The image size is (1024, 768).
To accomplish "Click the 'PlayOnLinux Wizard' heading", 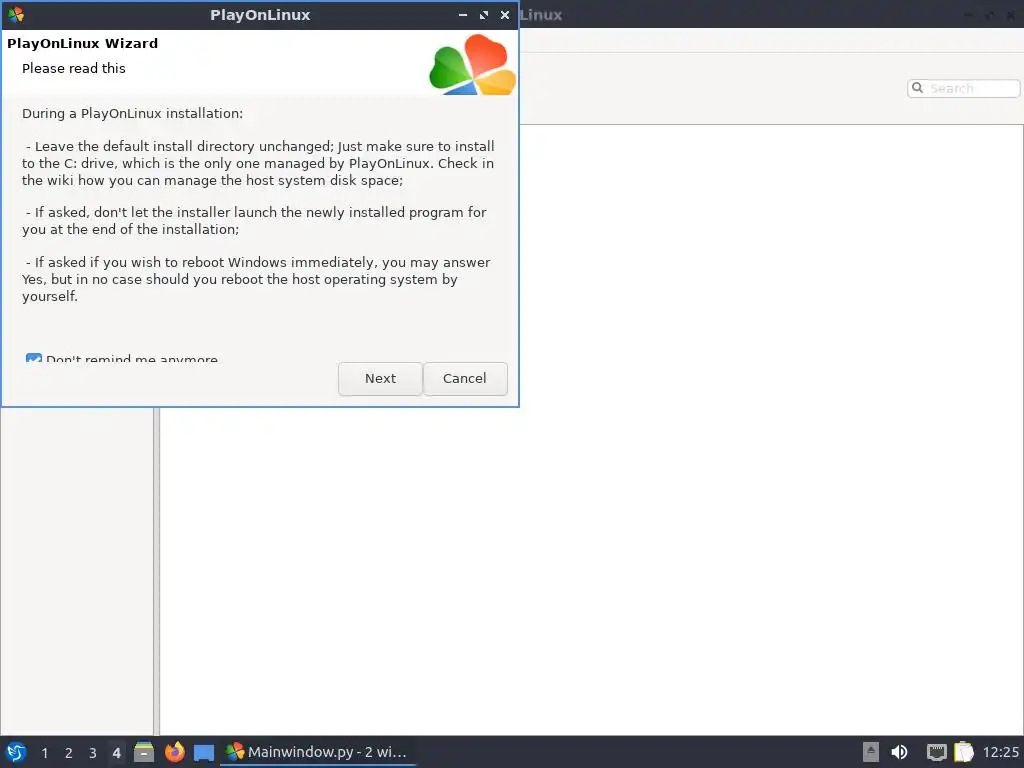I will coord(82,44).
